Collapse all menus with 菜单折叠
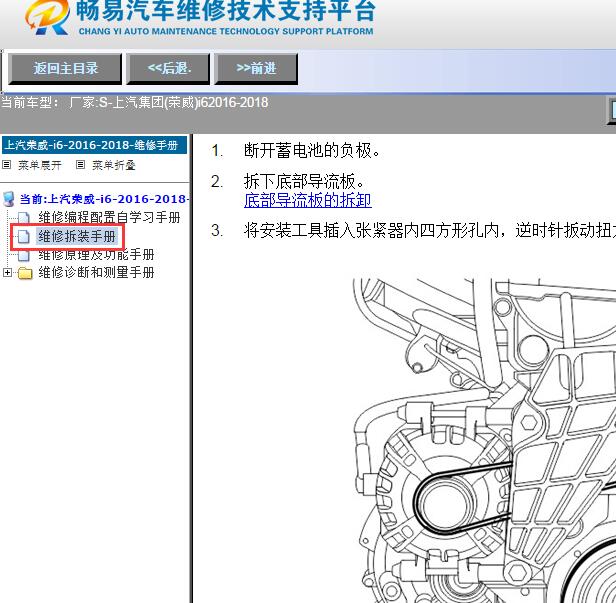The height and width of the screenshot is (603, 616). tap(114, 165)
